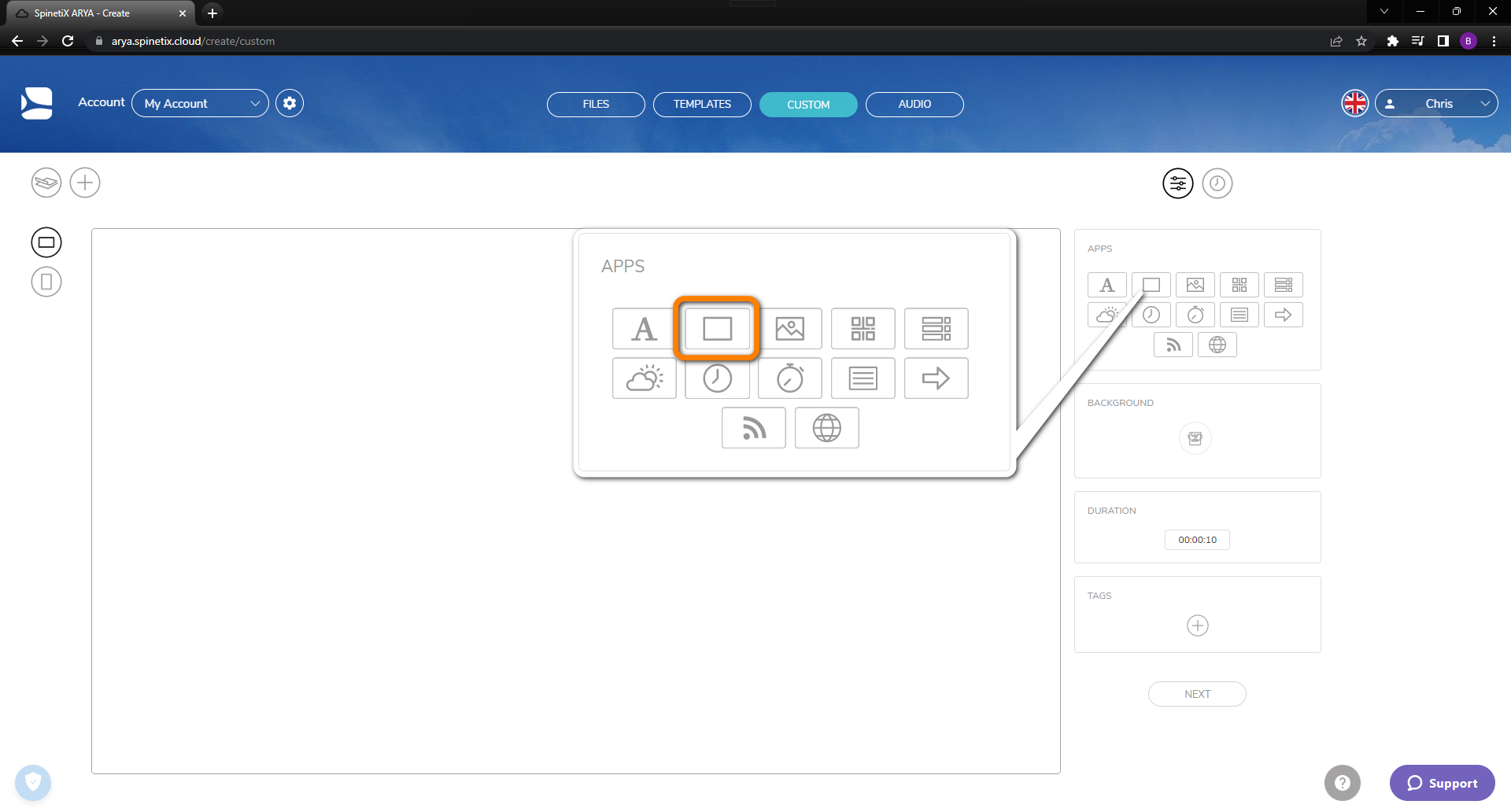The width and height of the screenshot is (1511, 812).
Task: Open the My Account dropdown
Action: [x=200, y=103]
